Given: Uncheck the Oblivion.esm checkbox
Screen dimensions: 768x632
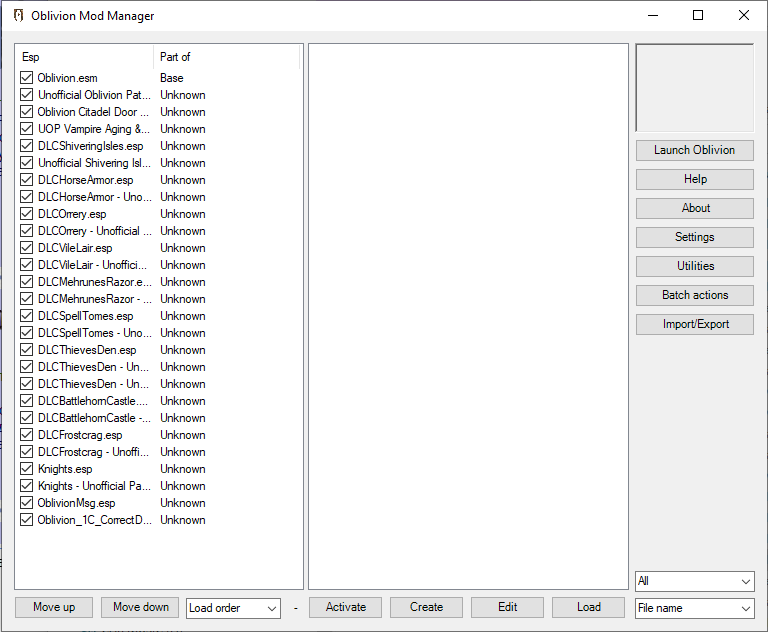Looking at the screenshot, I should 26,77.
